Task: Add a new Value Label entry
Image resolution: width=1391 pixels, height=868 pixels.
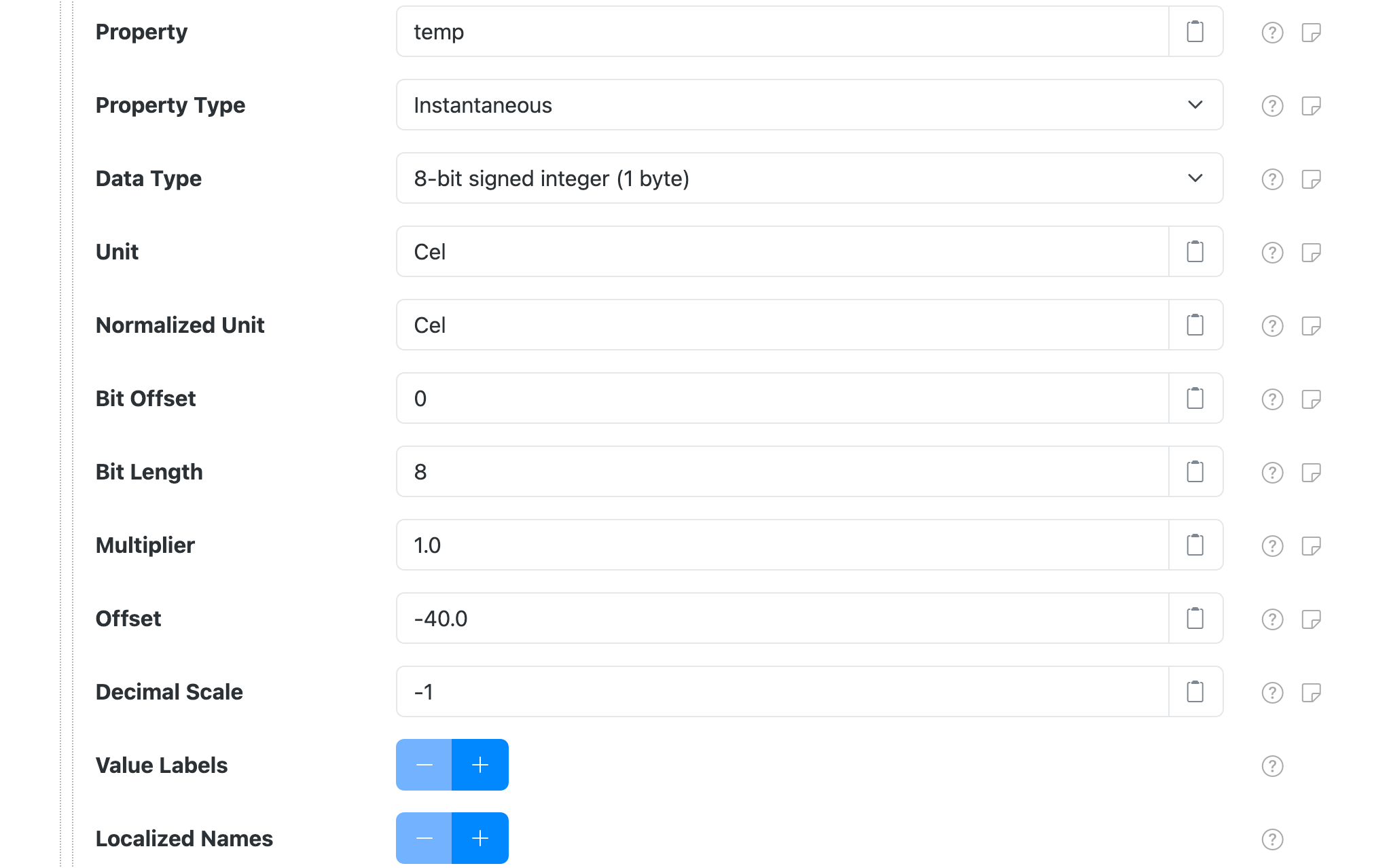Action: point(480,765)
